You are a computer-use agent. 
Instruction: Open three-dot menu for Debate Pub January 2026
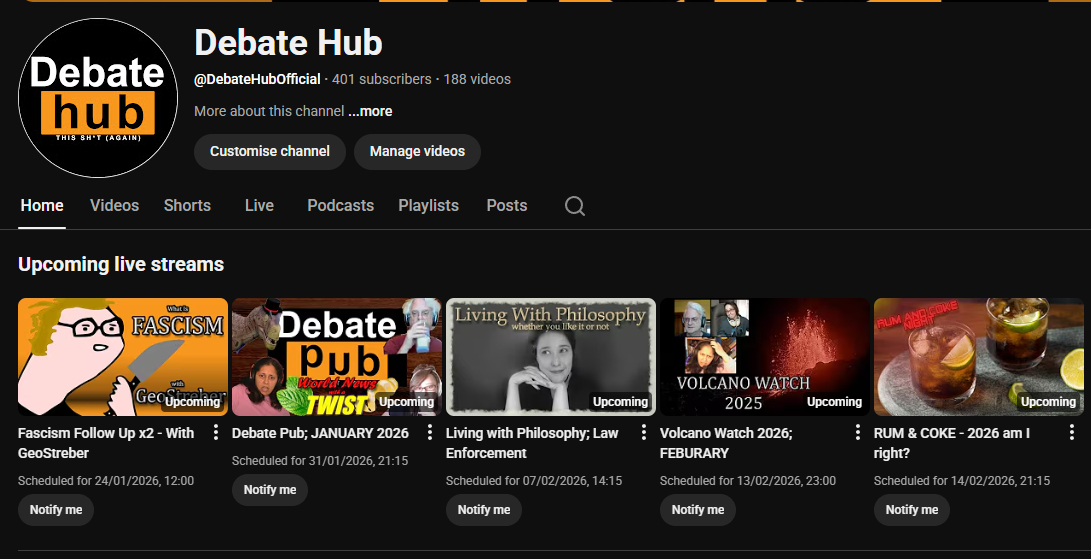[430, 433]
